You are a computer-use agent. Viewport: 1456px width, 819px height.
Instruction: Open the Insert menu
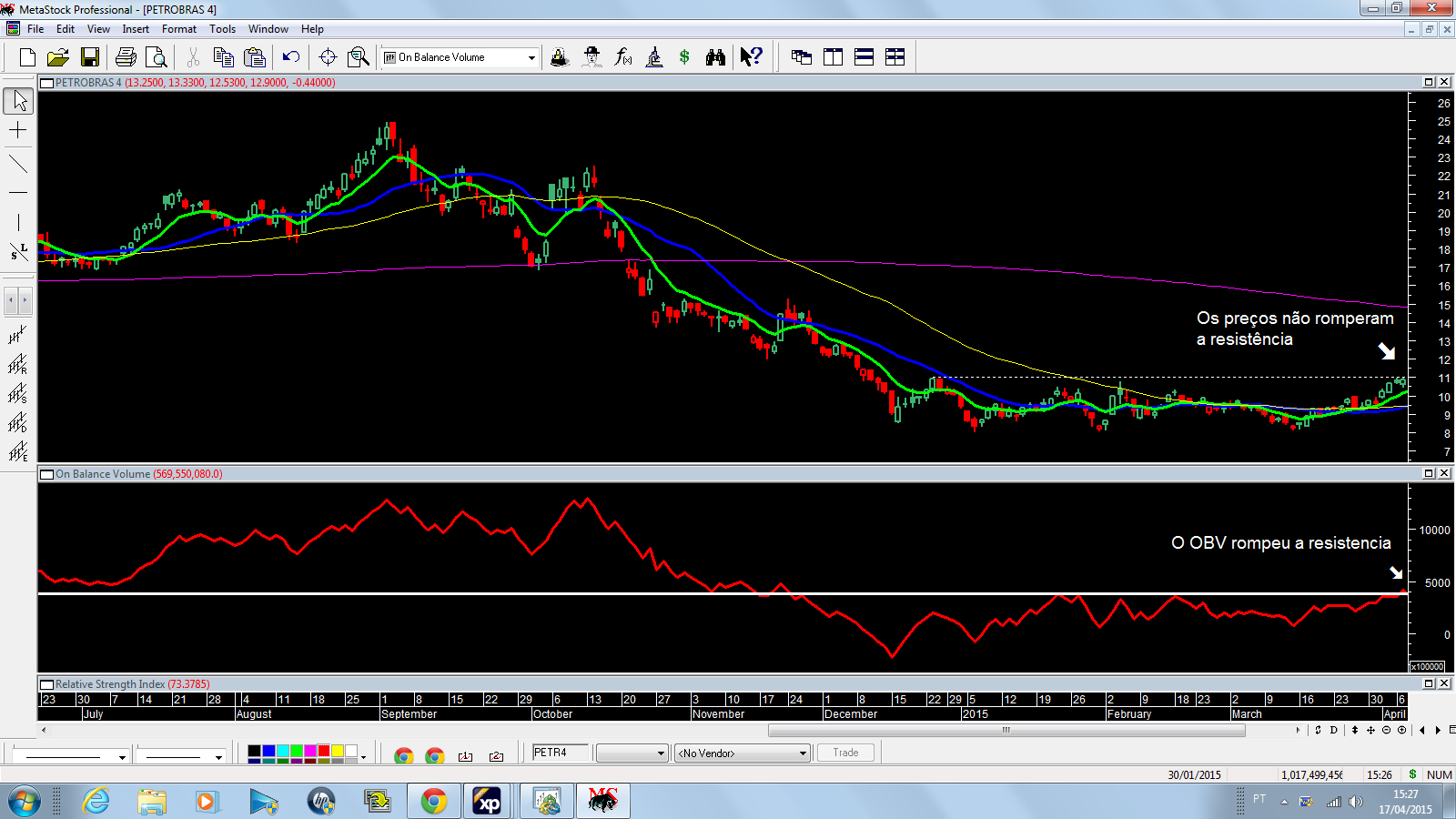tap(136, 29)
